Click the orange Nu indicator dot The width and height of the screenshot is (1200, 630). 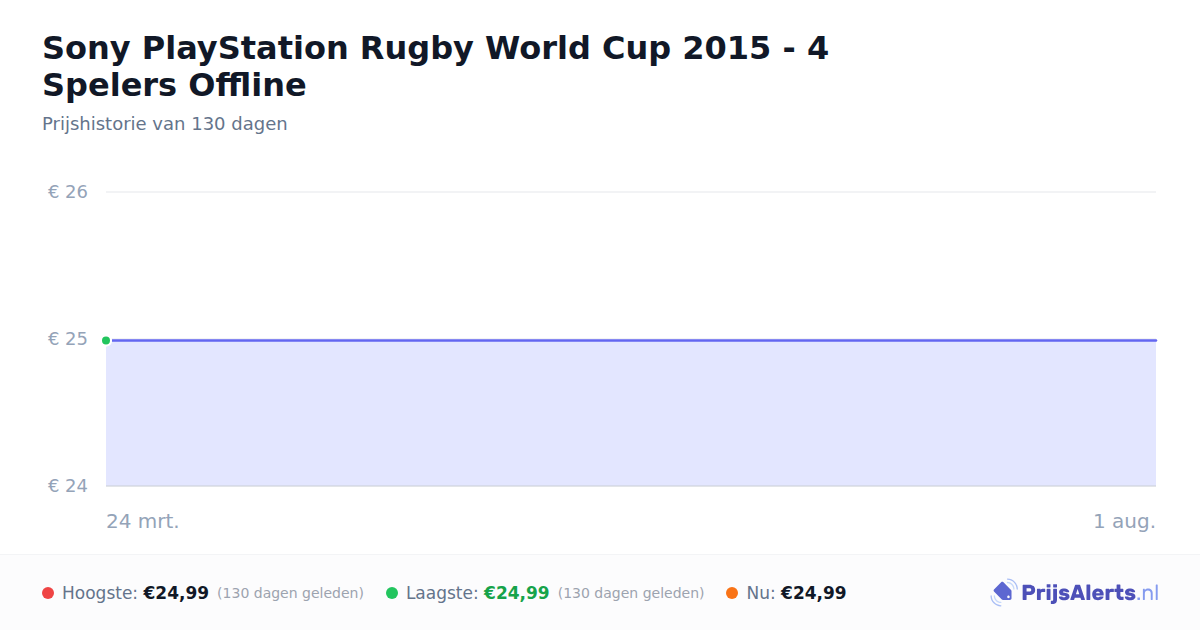click(732, 593)
